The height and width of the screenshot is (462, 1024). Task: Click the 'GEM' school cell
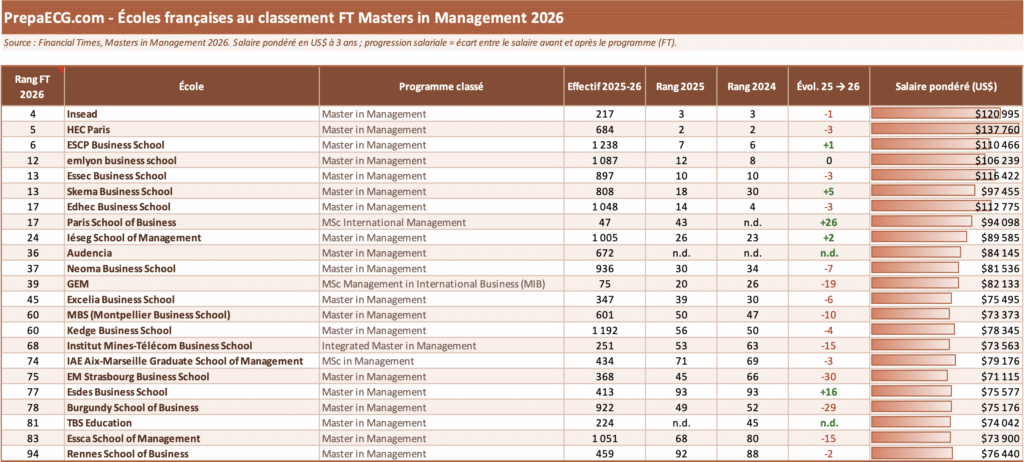coord(191,284)
